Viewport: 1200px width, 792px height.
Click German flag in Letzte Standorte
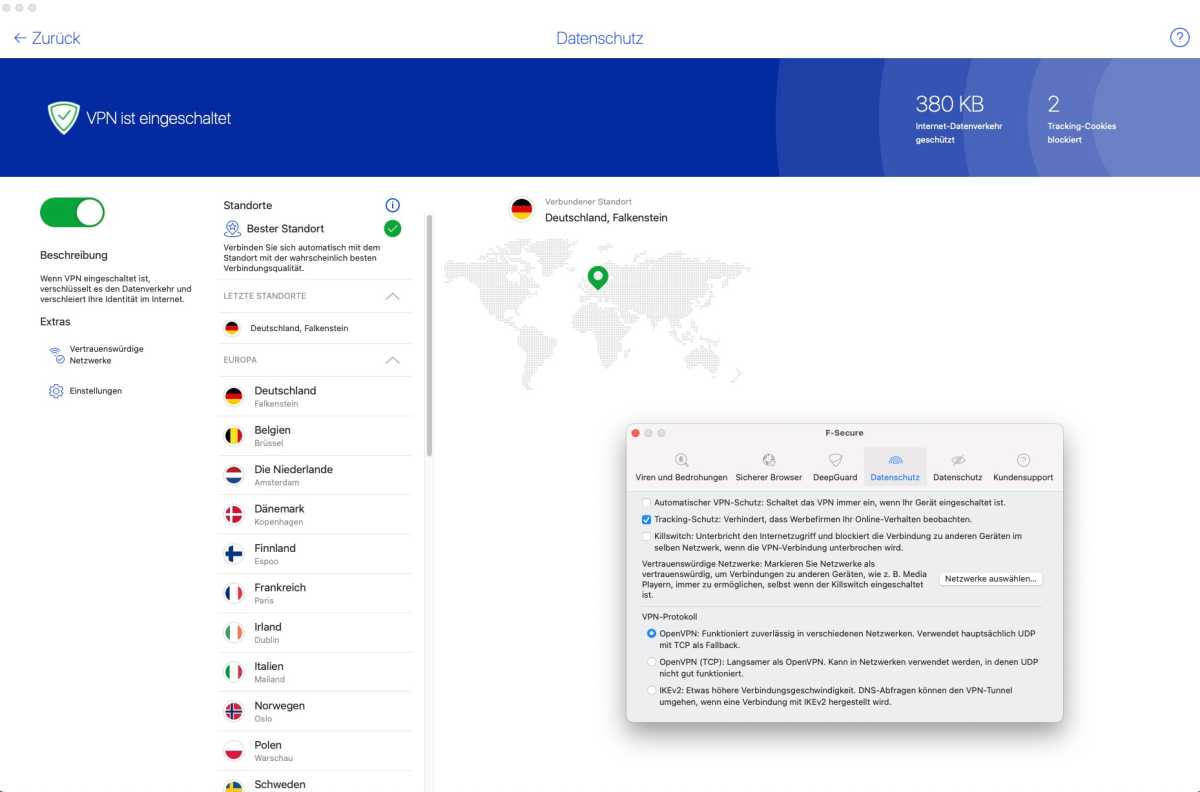232,328
